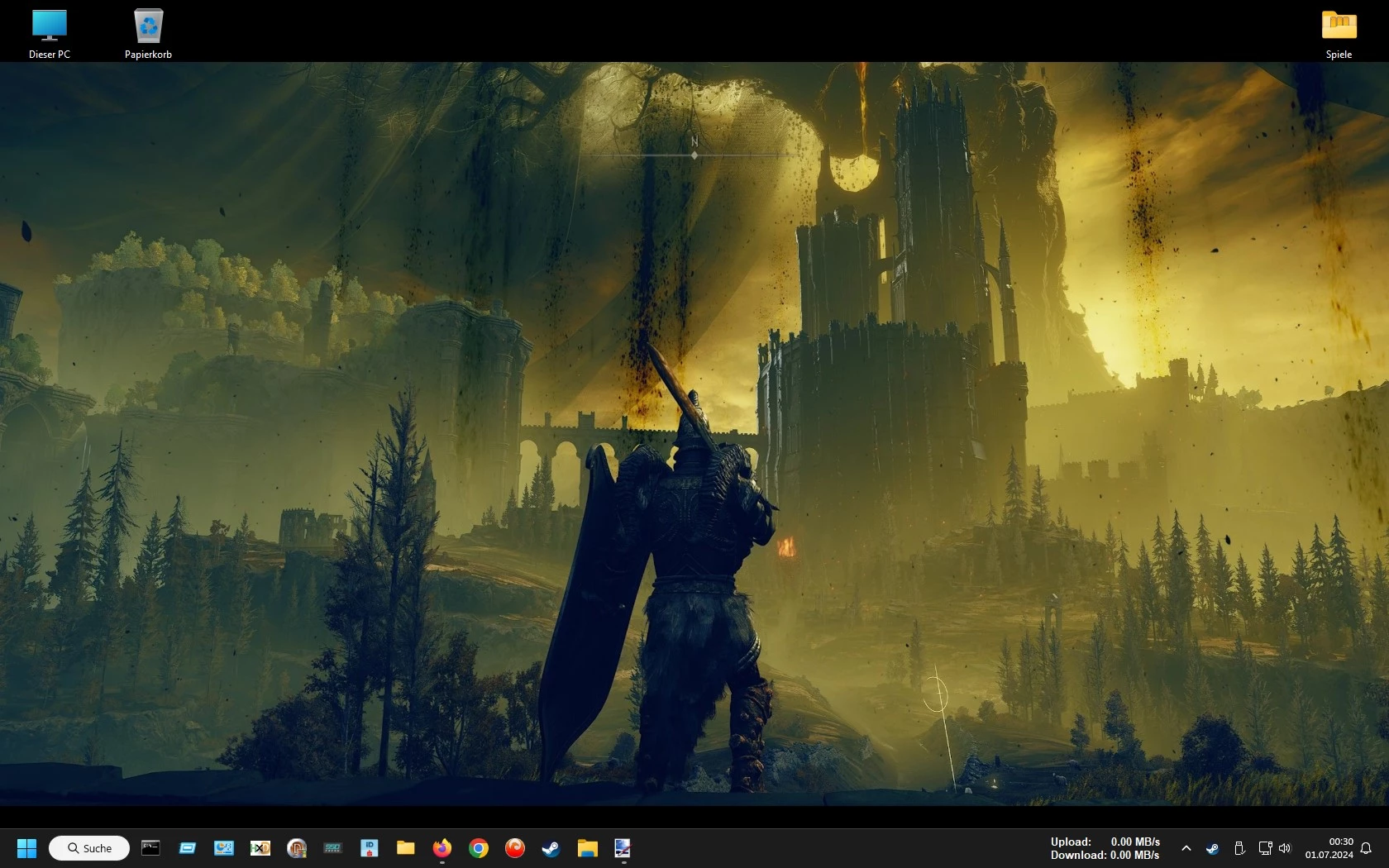
Task: Click the Suche search box
Action: tap(89, 848)
